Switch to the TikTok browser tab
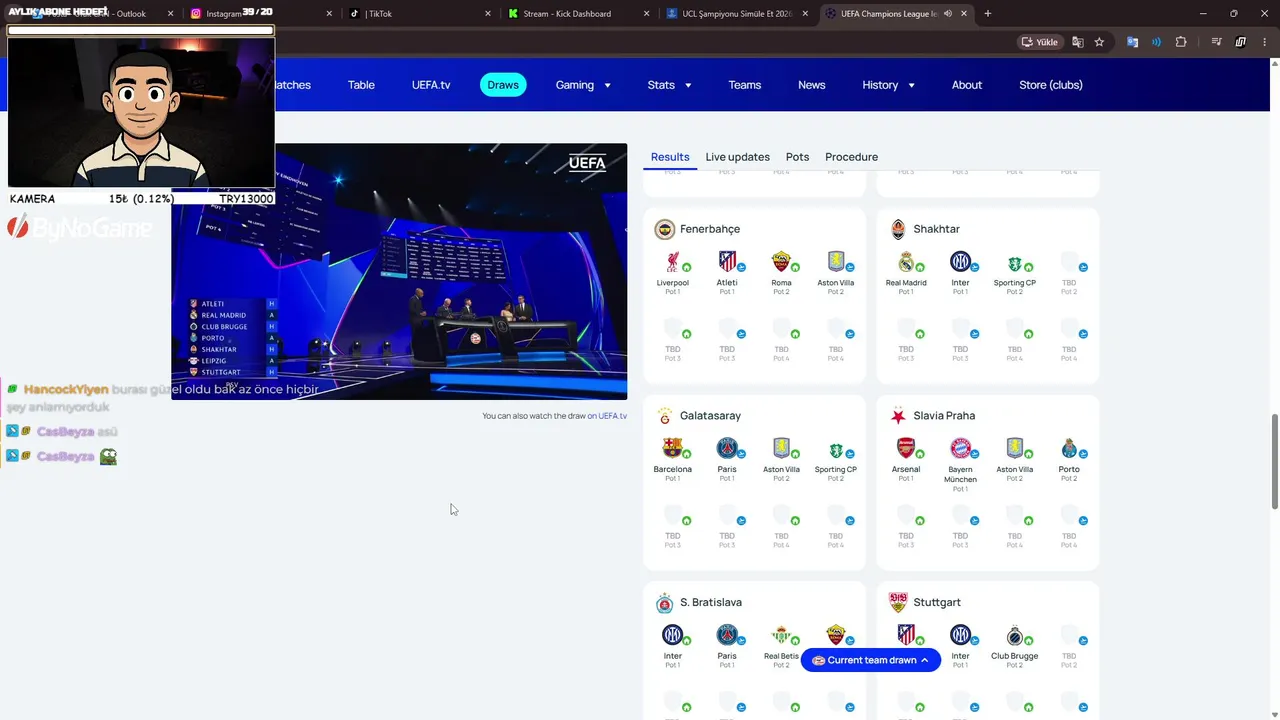The height and width of the screenshot is (720, 1280). (x=419, y=14)
